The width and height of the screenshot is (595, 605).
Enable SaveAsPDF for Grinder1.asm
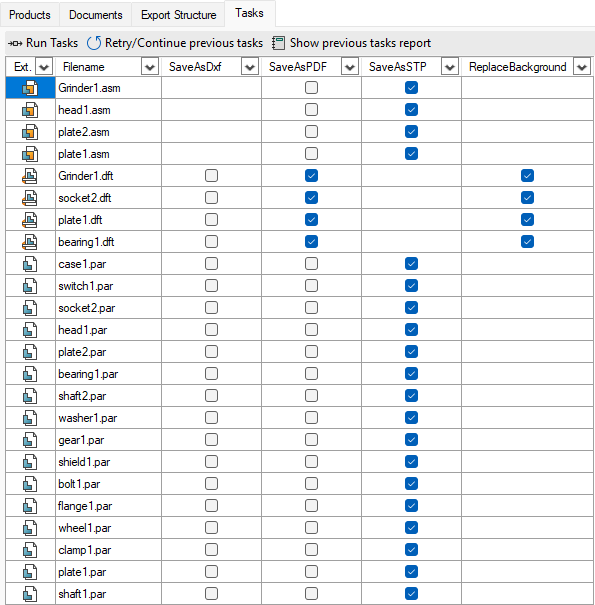click(x=311, y=88)
